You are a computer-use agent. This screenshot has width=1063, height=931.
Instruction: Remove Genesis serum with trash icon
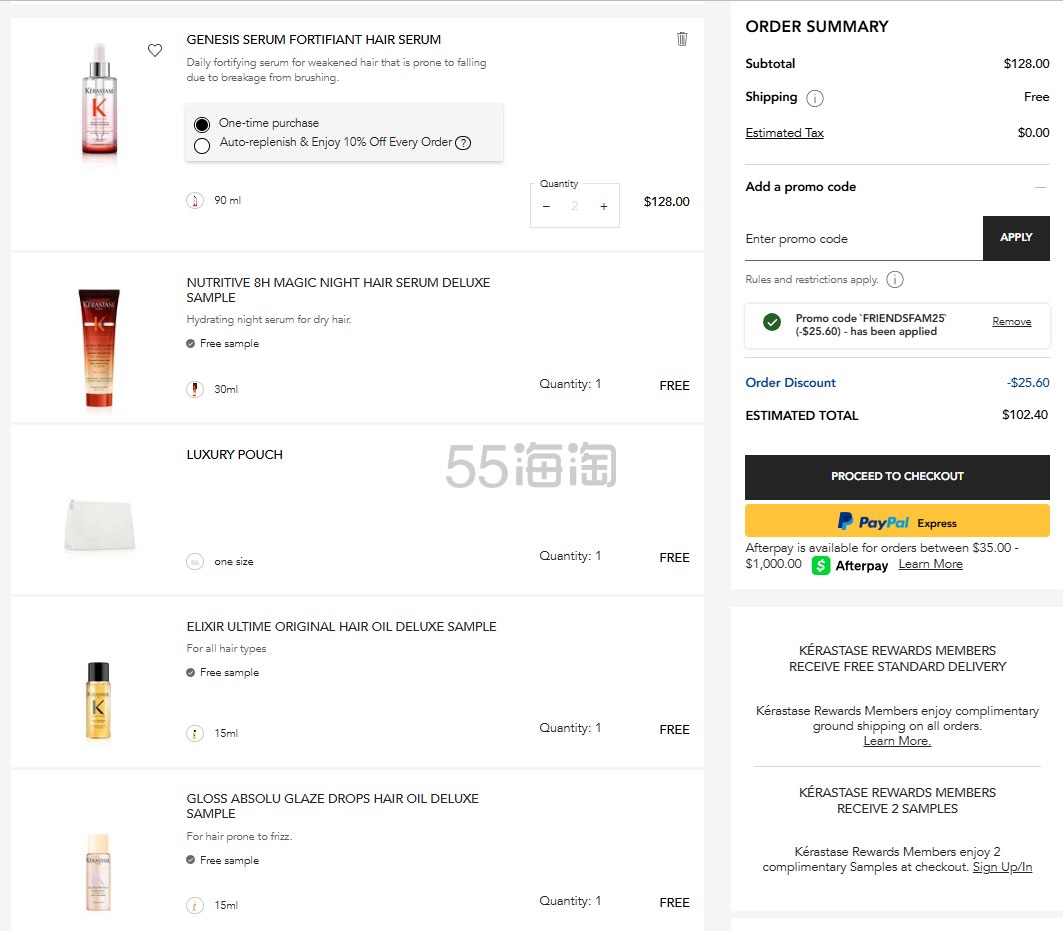coord(682,39)
